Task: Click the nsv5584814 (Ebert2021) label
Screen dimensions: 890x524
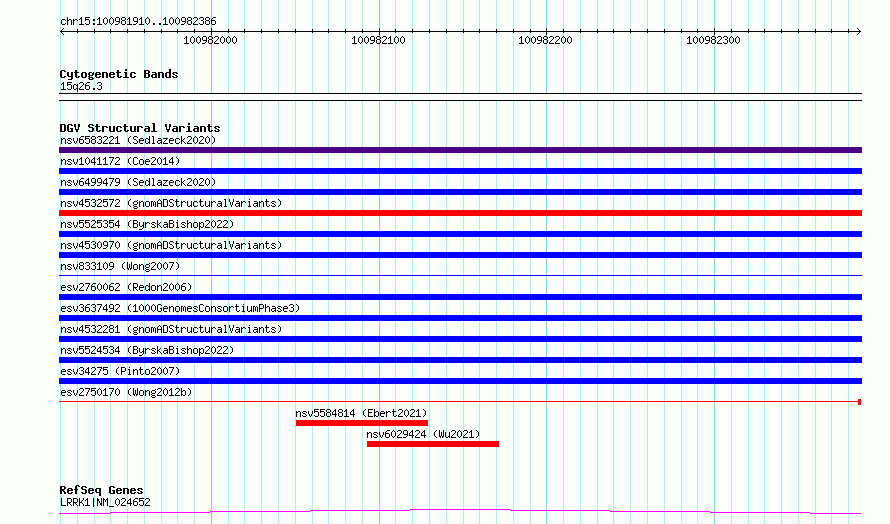Action: 361,413
